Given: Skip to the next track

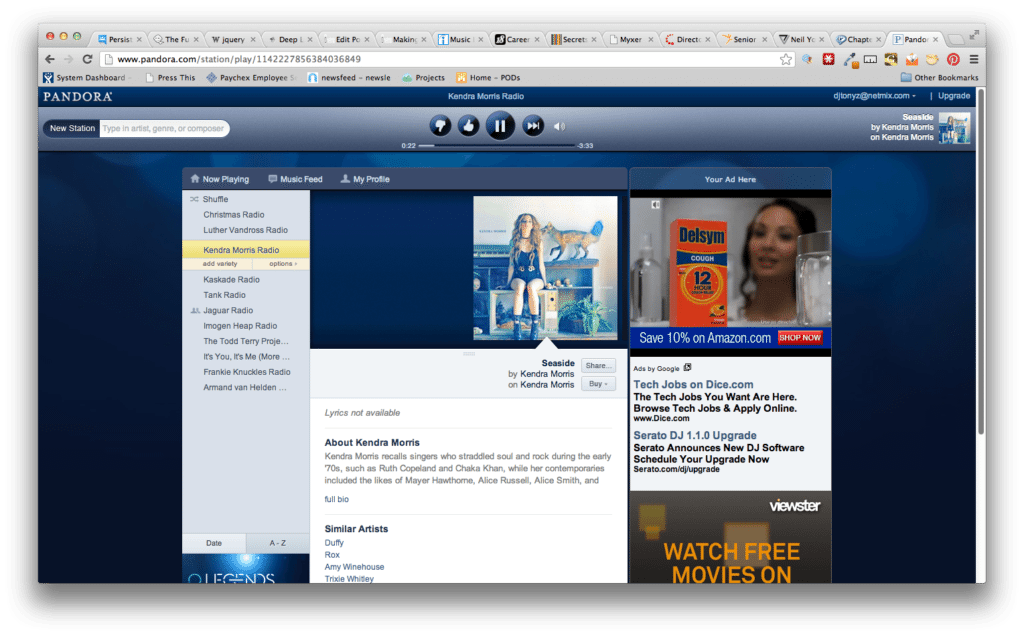Looking at the screenshot, I should 533,125.
